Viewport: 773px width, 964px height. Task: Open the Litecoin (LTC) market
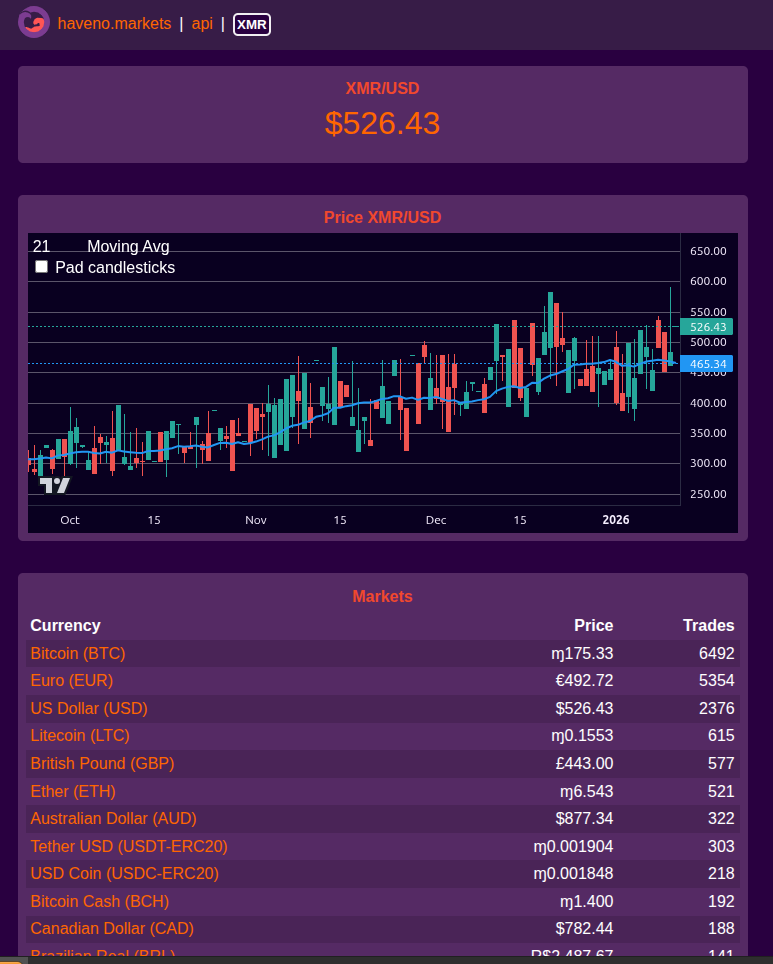pyautogui.click(x=80, y=735)
